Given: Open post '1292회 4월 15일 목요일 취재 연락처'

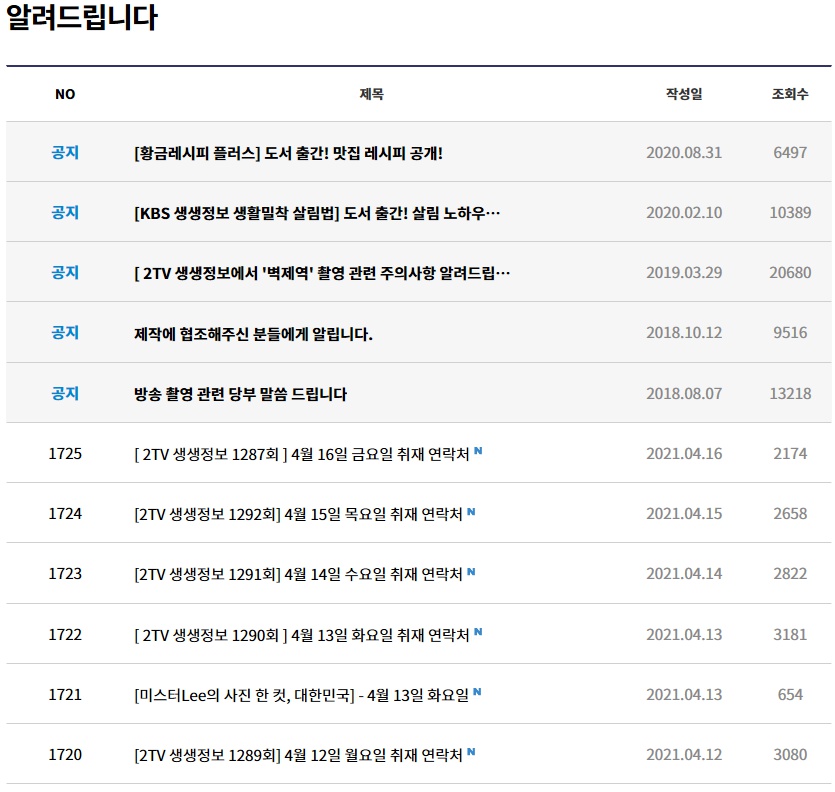Looking at the screenshot, I should coord(298,515).
